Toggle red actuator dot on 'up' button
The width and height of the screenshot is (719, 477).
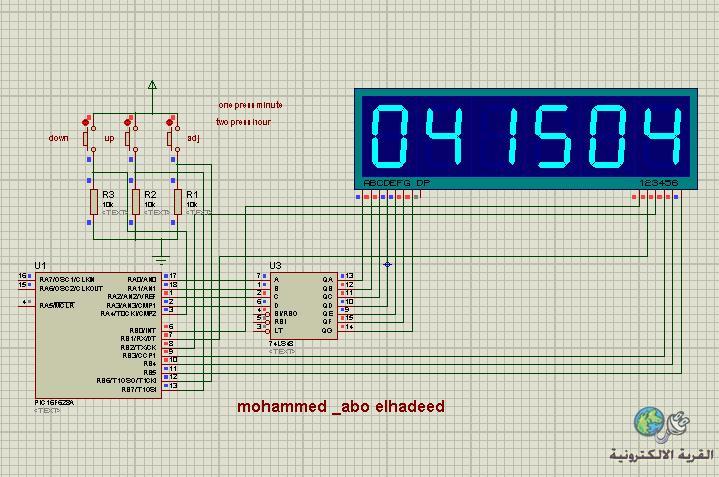click(x=127, y=122)
